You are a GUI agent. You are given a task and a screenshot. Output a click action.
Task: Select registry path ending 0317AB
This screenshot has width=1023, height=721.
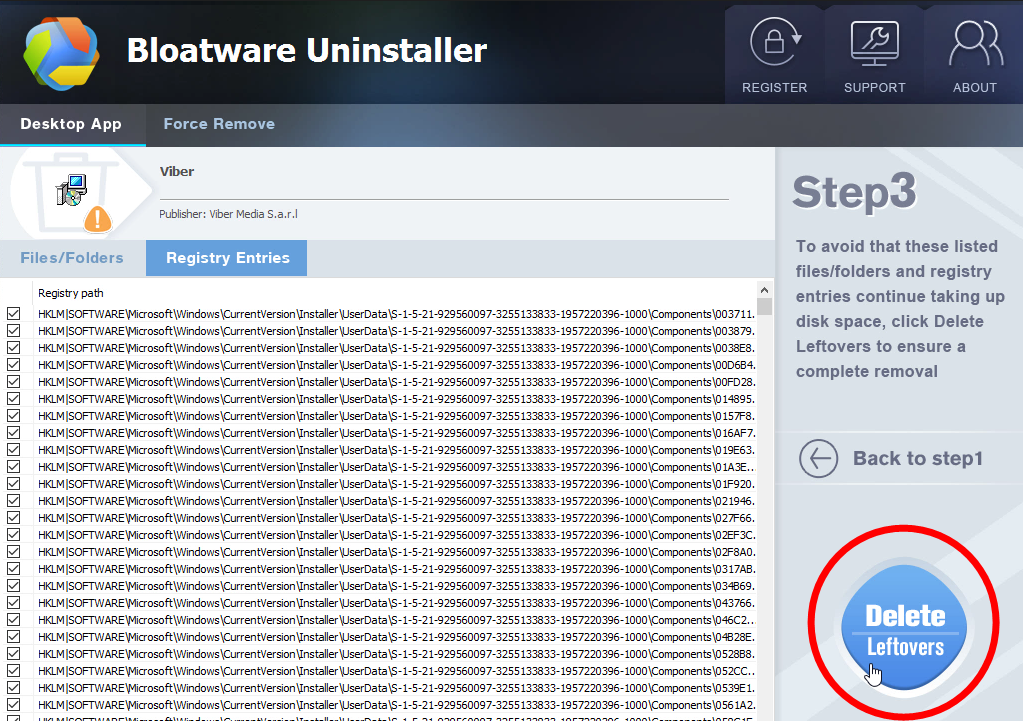[396, 569]
